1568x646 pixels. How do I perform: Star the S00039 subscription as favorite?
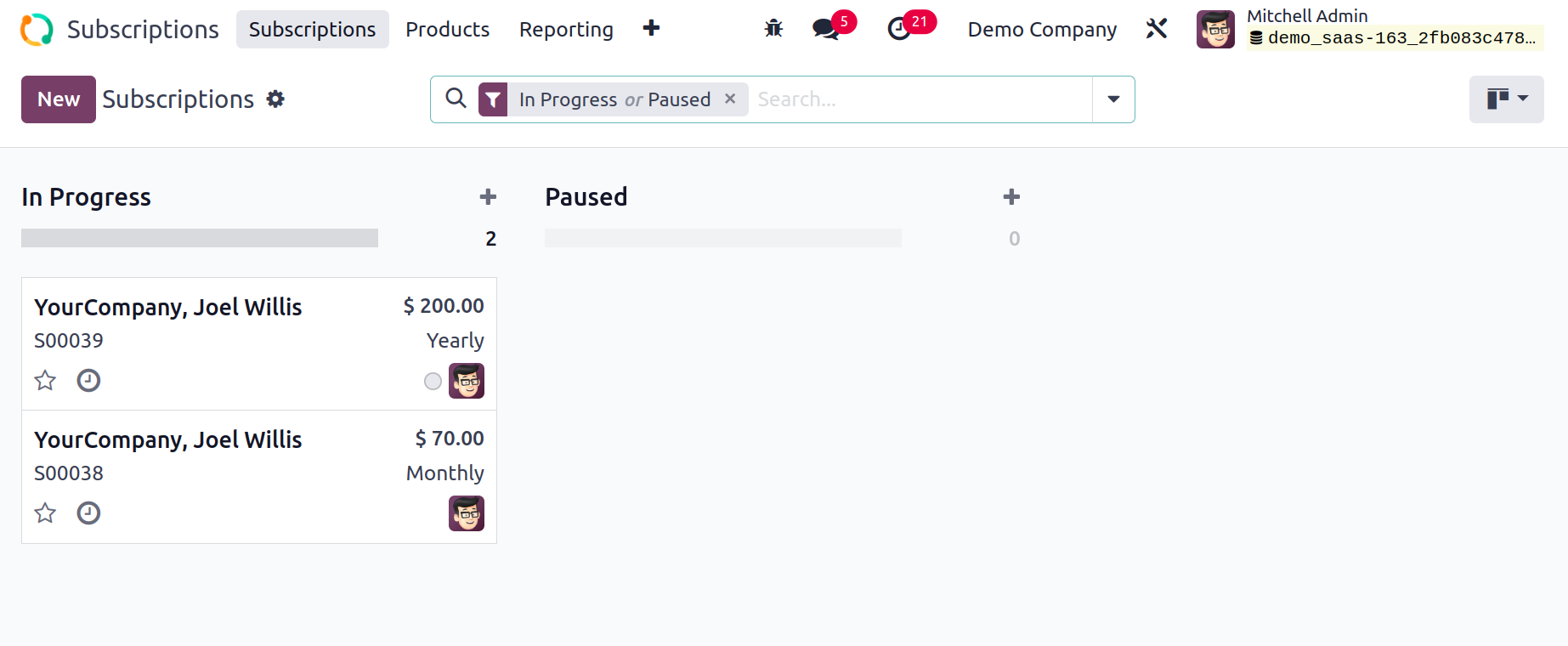click(x=45, y=380)
